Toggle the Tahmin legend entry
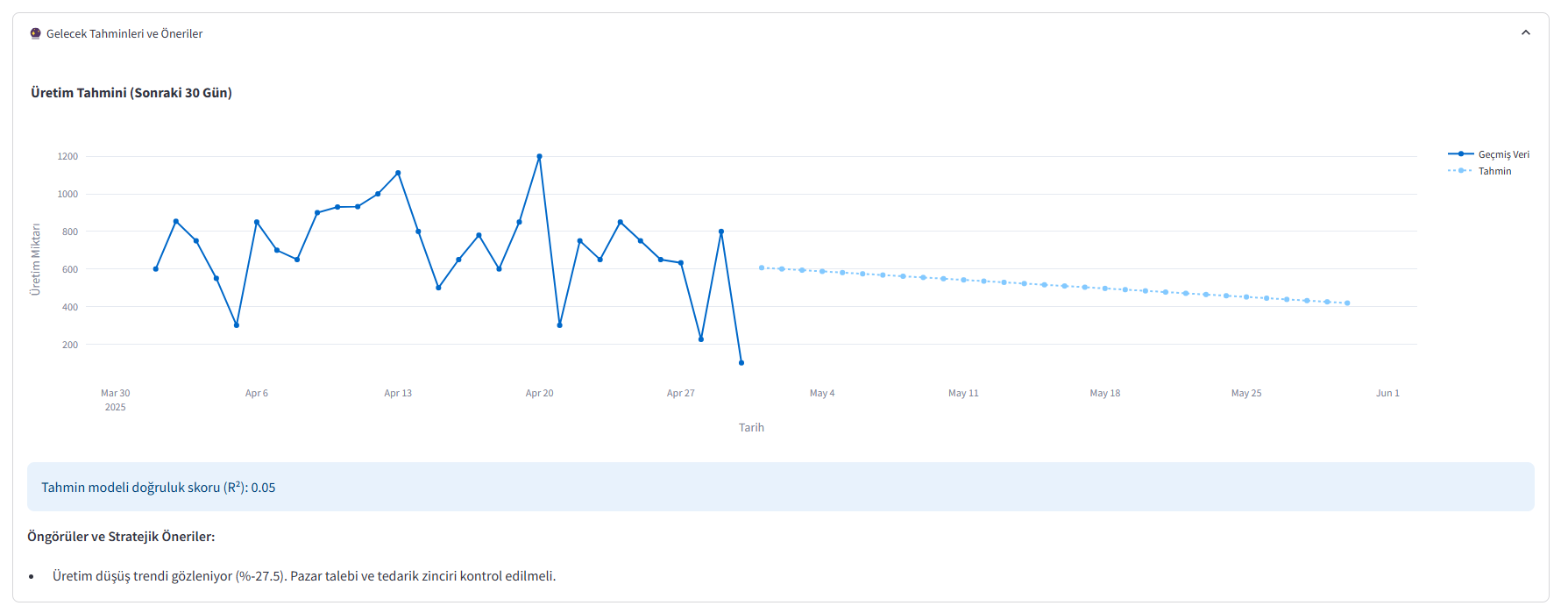This screenshot has height=613, width=1568. 1480,171
